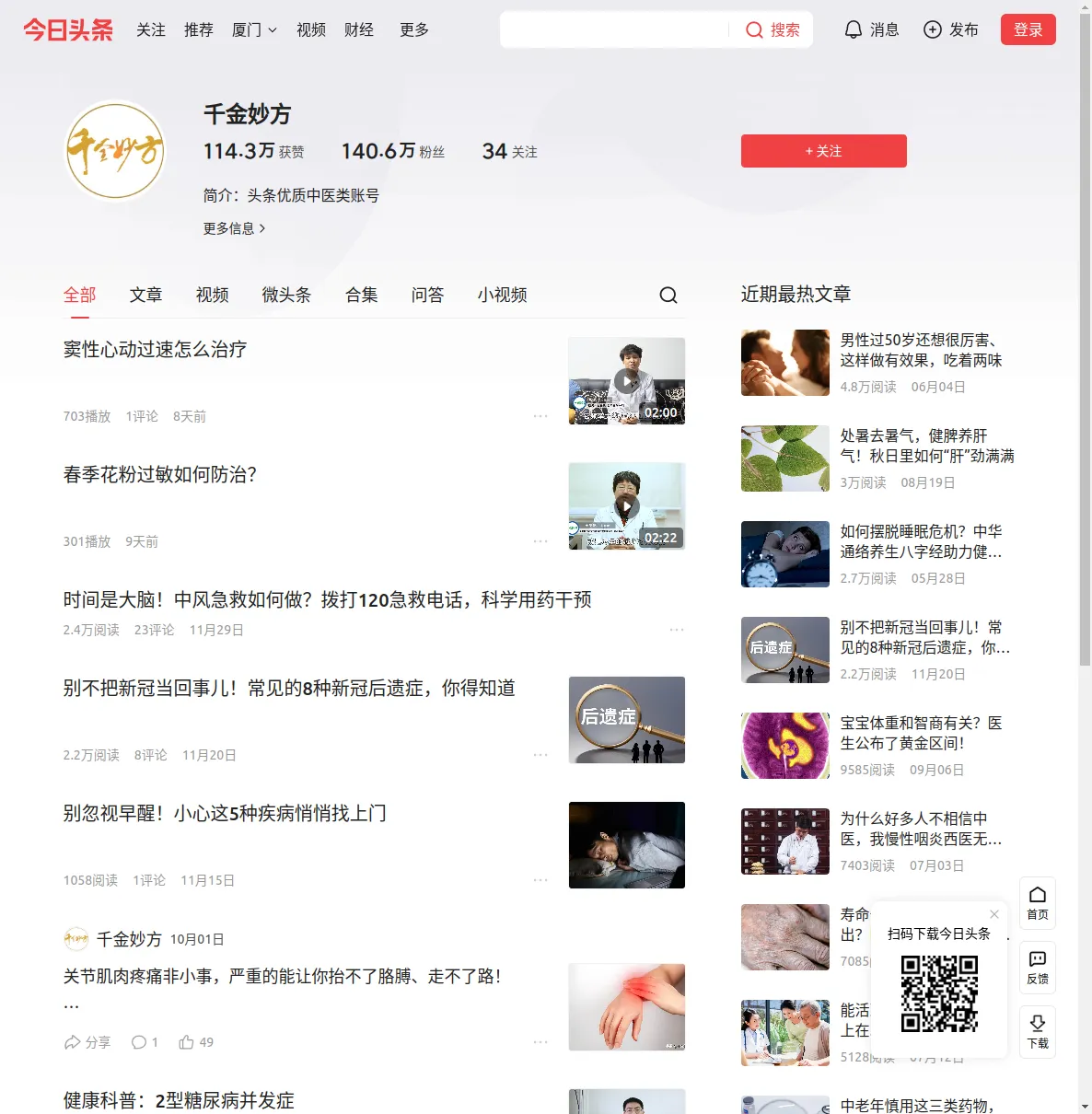Viewport: 1092px width, 1114px height.
Task: Open hot-list thumbnail for 处暑去暑气 article
Action: (785, 458)
